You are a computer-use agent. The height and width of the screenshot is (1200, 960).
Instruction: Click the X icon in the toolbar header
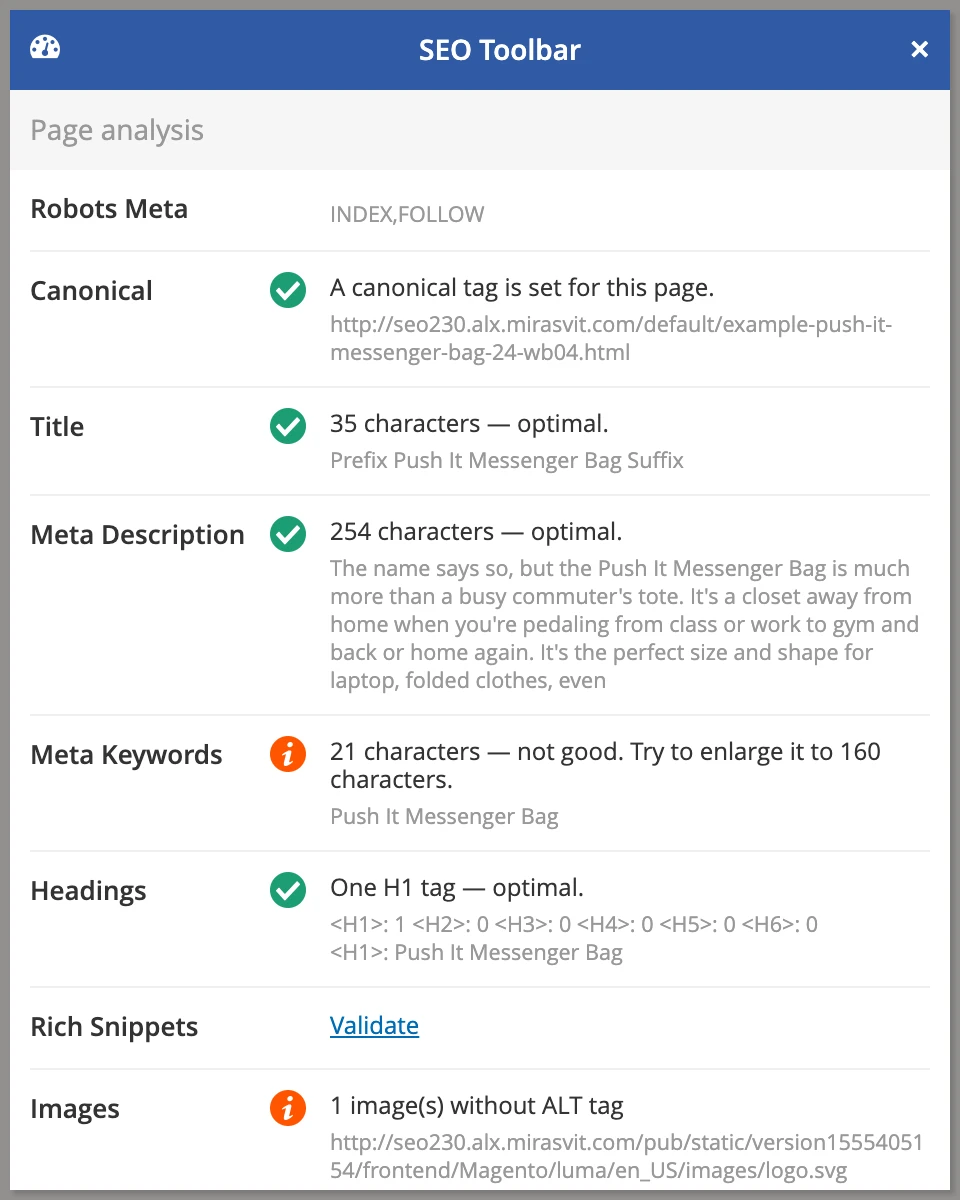[x=919, y=48]
